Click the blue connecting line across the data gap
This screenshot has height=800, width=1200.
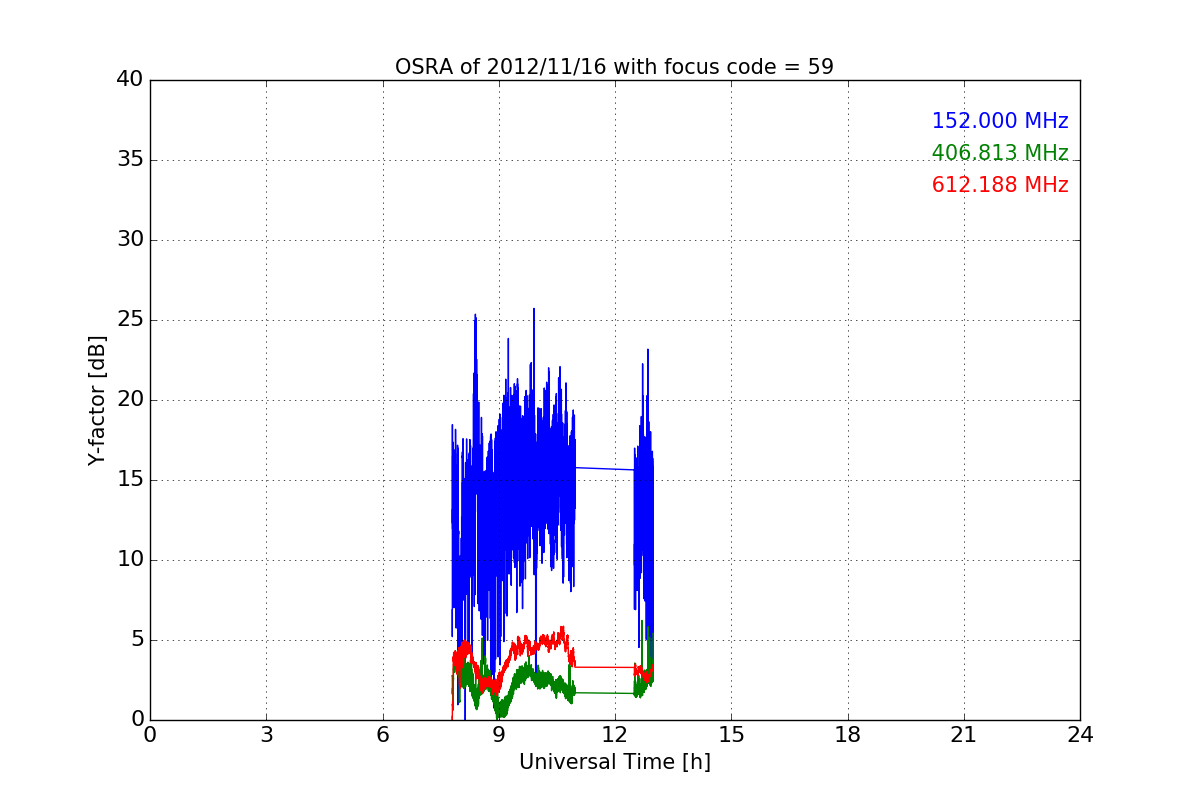(605, 468)
